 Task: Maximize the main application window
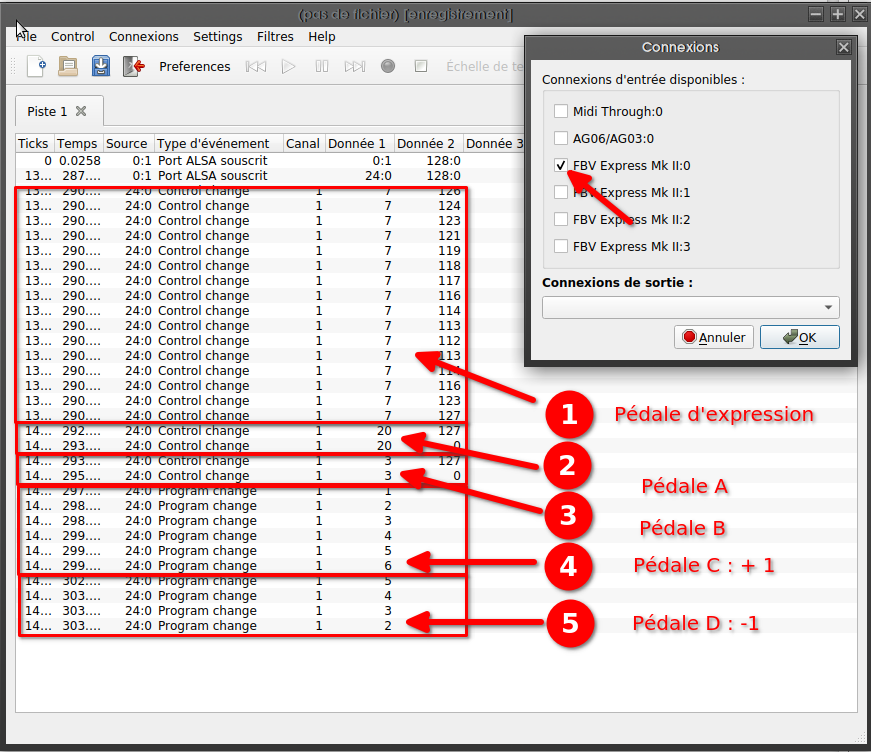point(837,14)
